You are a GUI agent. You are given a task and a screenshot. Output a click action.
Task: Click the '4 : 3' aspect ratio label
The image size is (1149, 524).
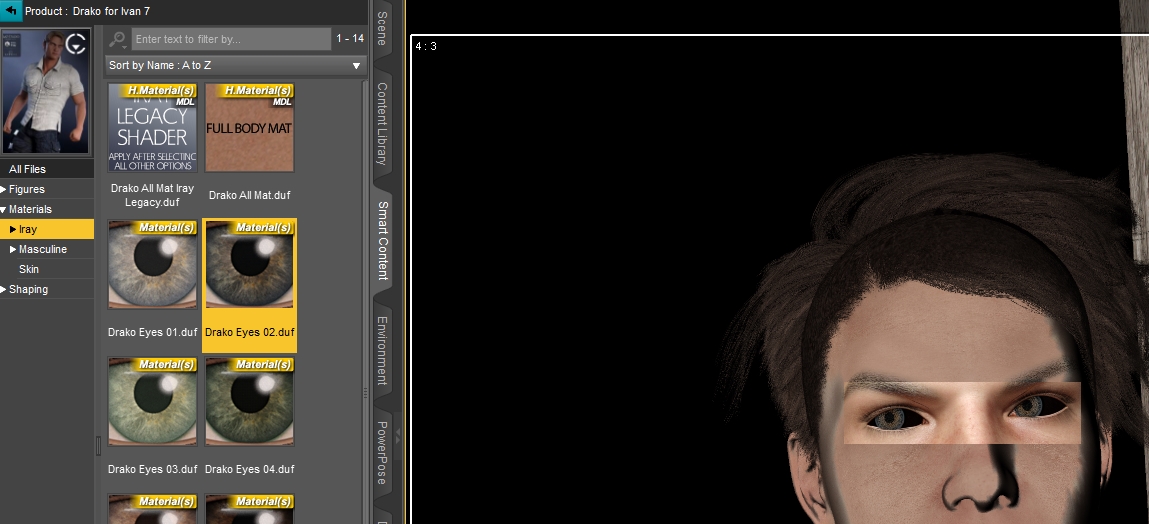[426, 47]
